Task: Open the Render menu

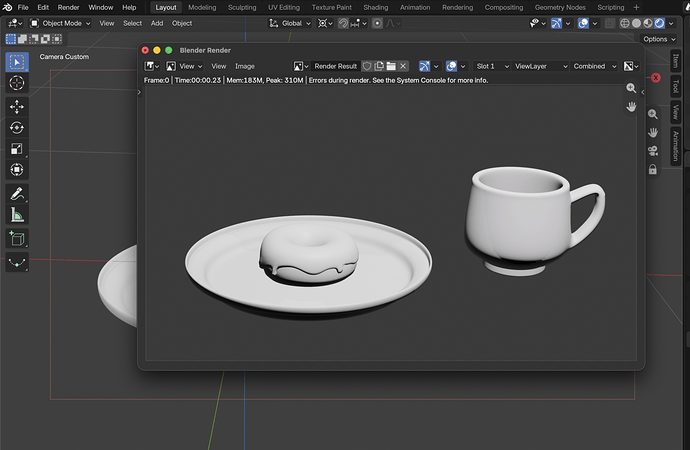Action: 68,7
